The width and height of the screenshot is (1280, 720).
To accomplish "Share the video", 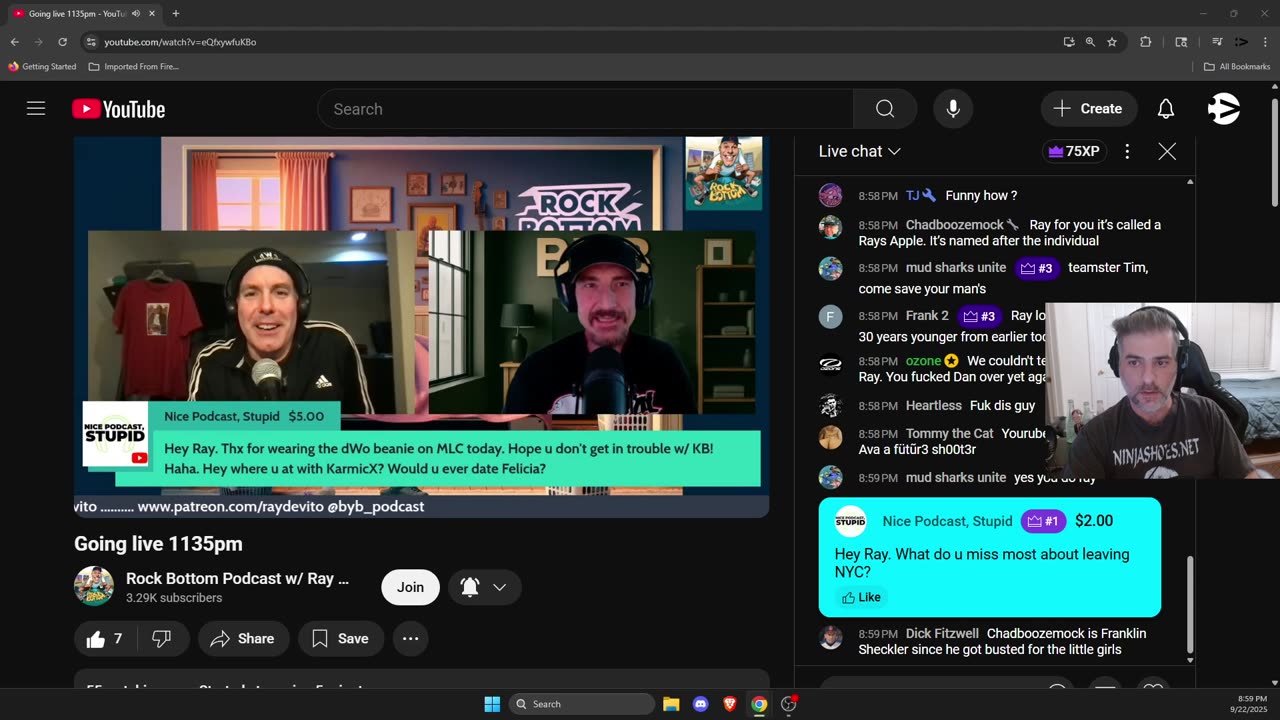I will coord(243,639).
